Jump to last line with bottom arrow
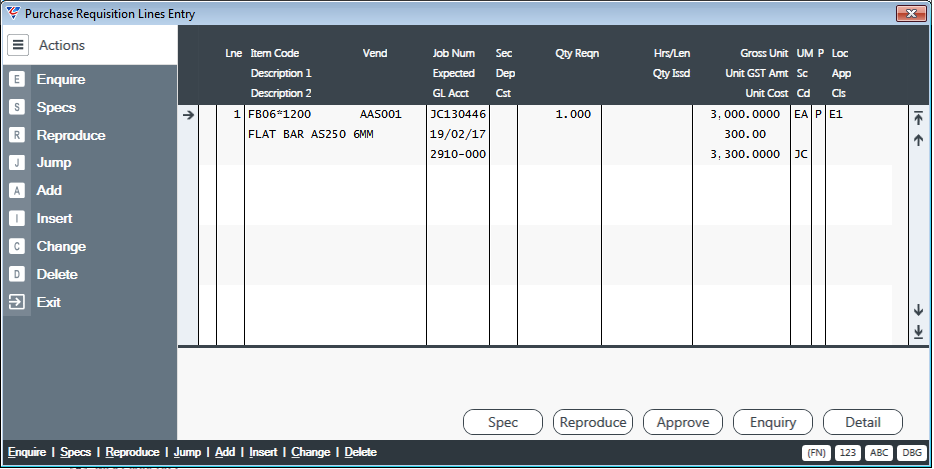The width and height of the screenshot is (934, 469). tap(918, 332)
